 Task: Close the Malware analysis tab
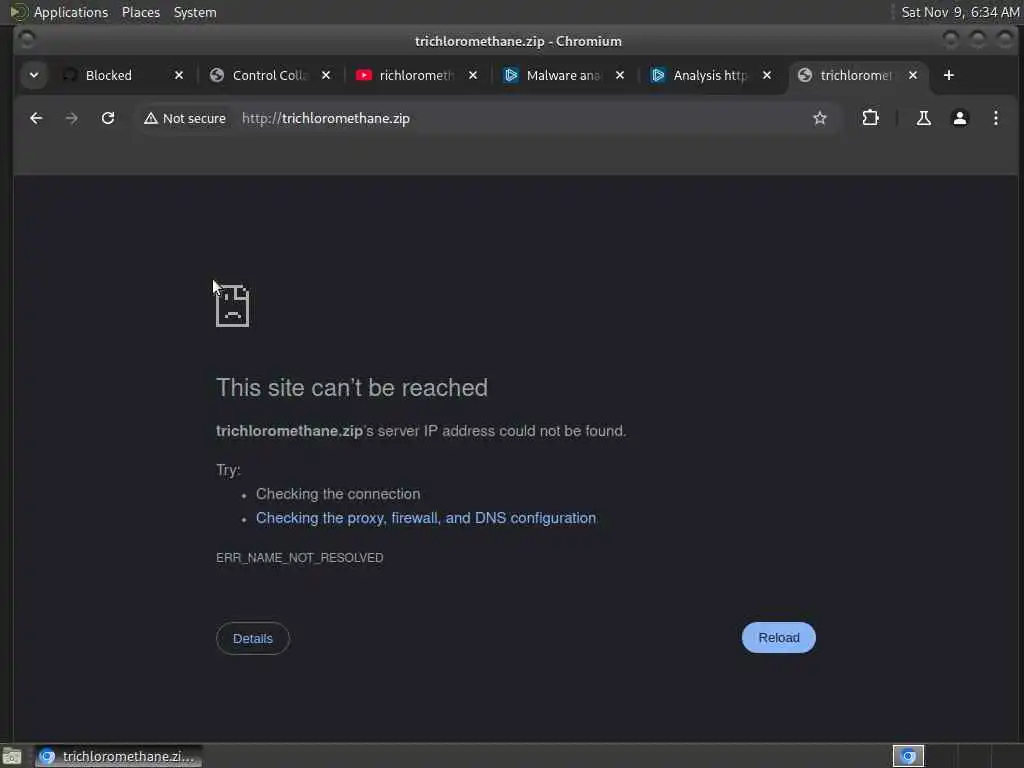620,75
